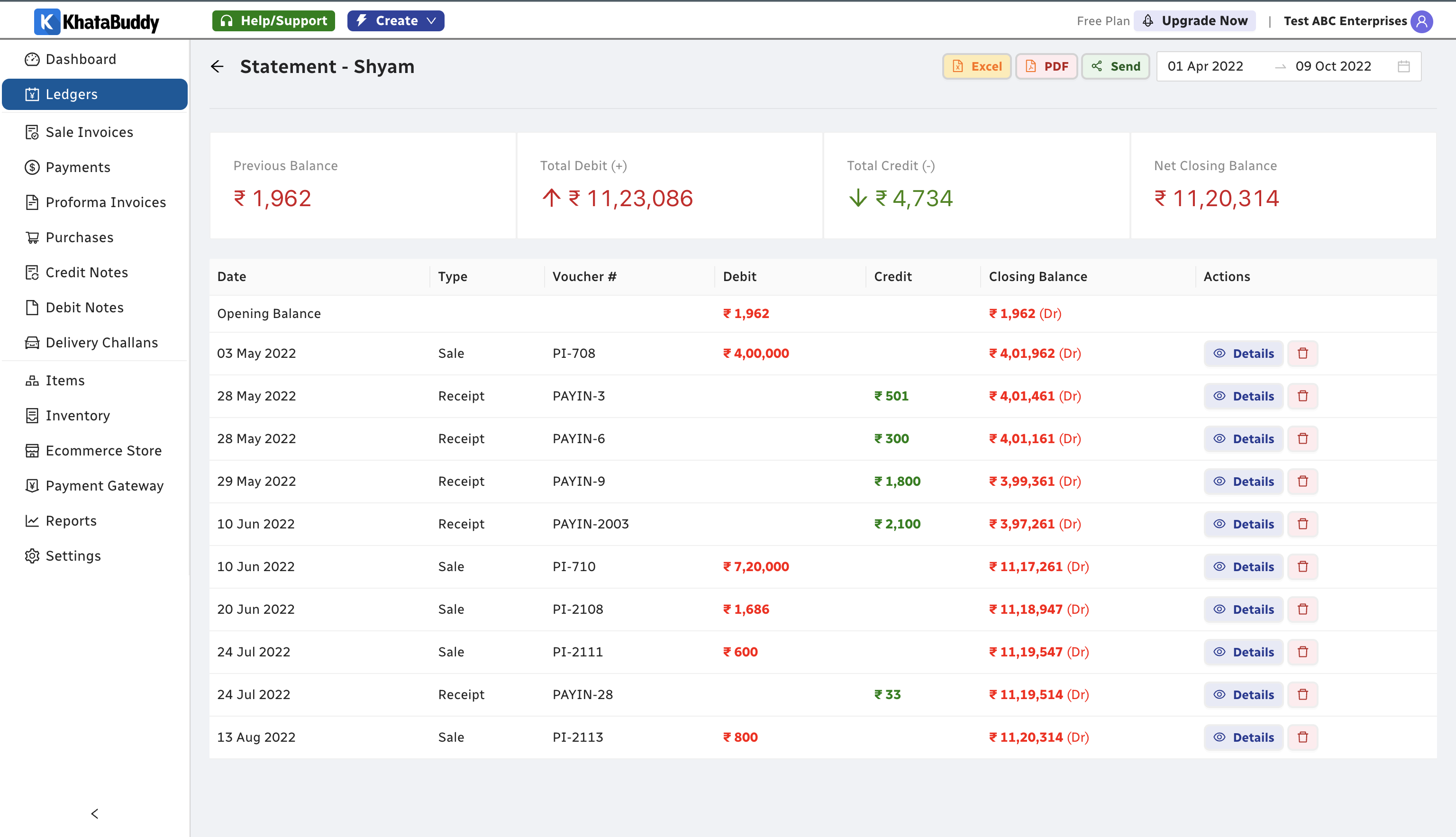Delete the PAYIN-6 receipt entry
This screenshot has width=1456, height=837.
point(1302,438)
